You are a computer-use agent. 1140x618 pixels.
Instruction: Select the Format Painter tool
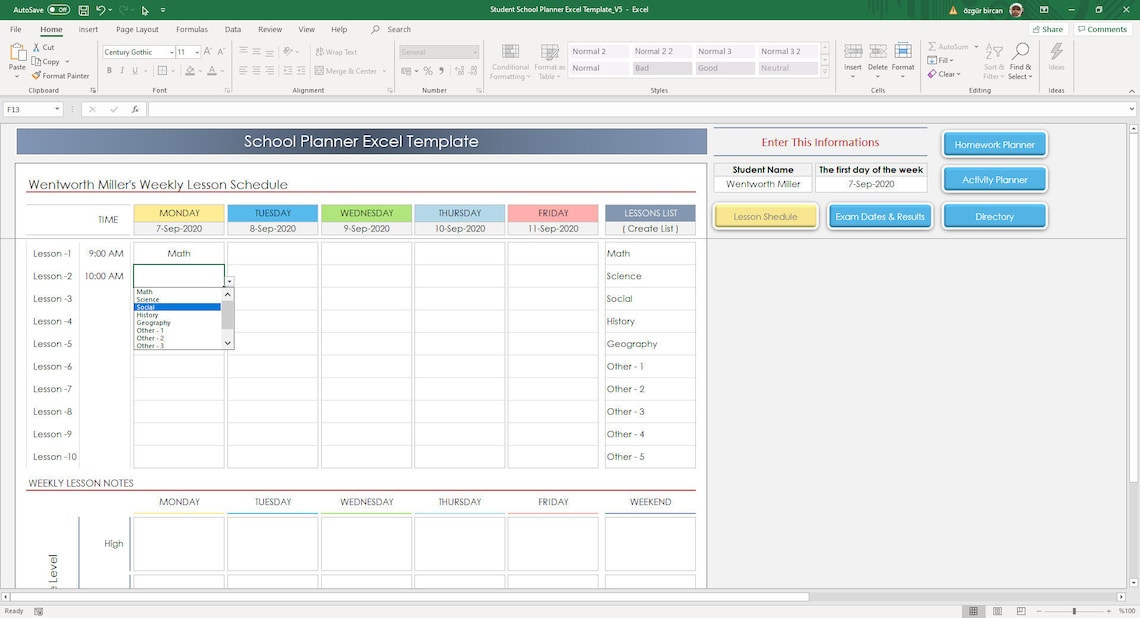coord(60,75)
